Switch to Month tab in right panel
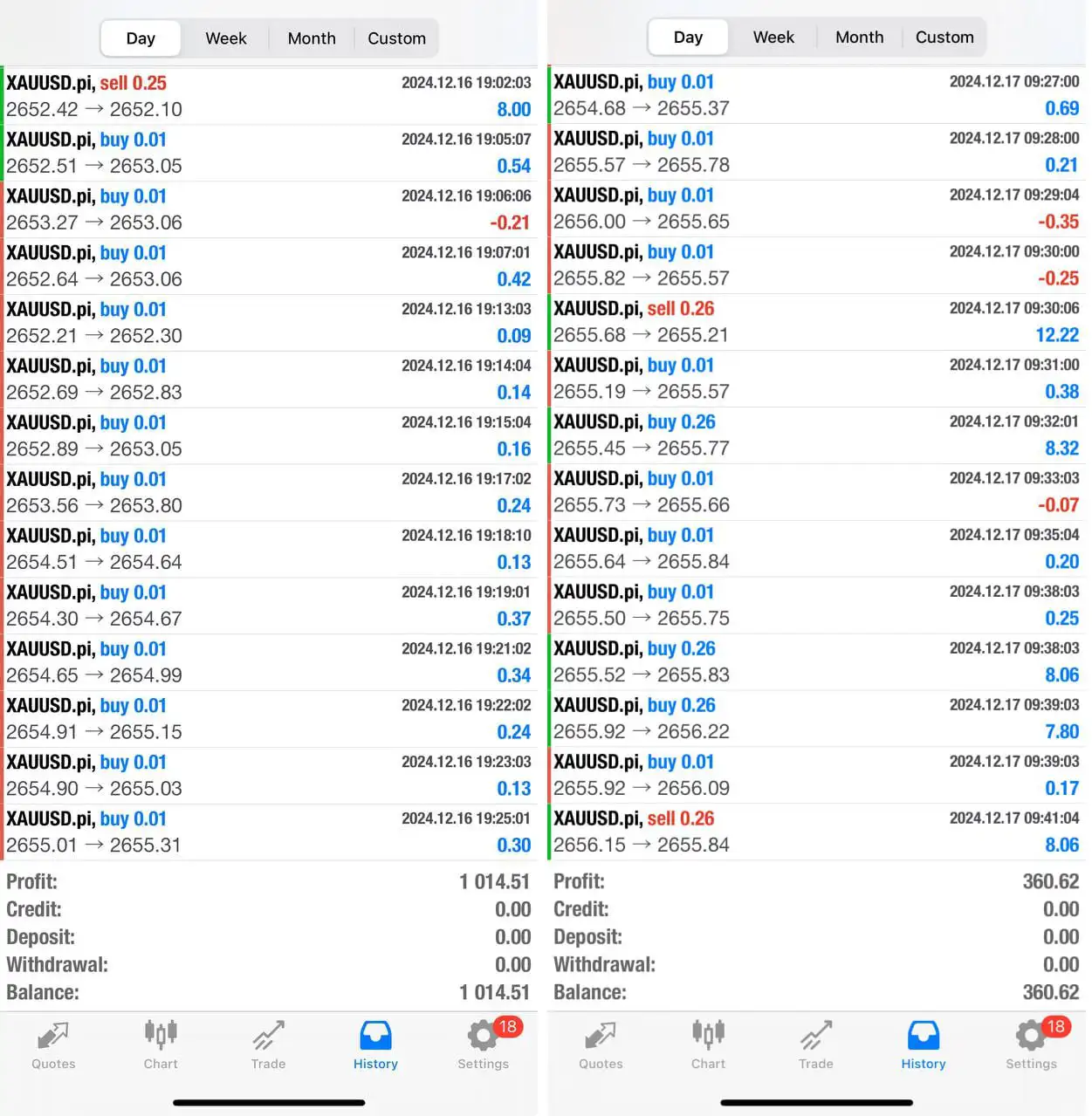Screen dimensions: 1092x1116 point(859,38)
